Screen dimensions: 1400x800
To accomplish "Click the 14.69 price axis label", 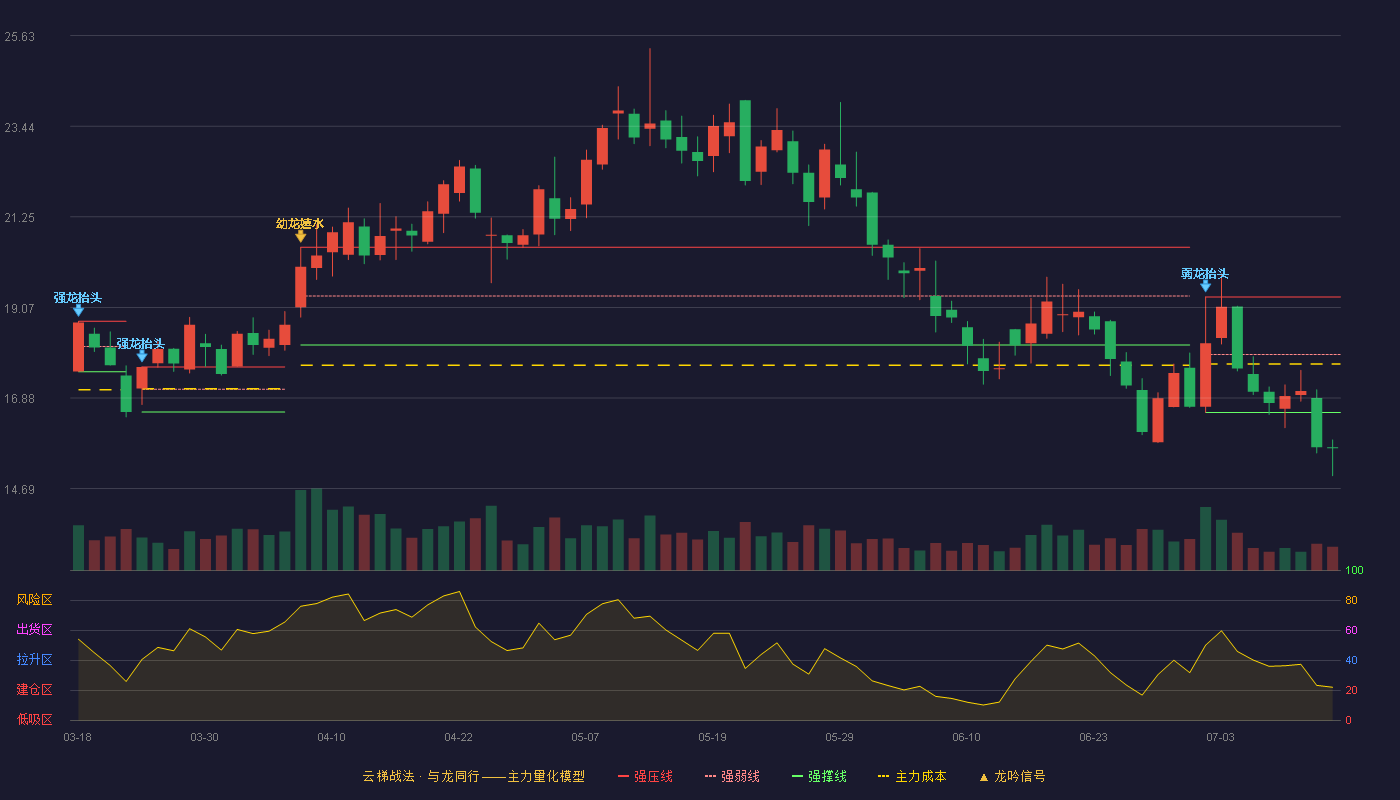I will point(20,490).
